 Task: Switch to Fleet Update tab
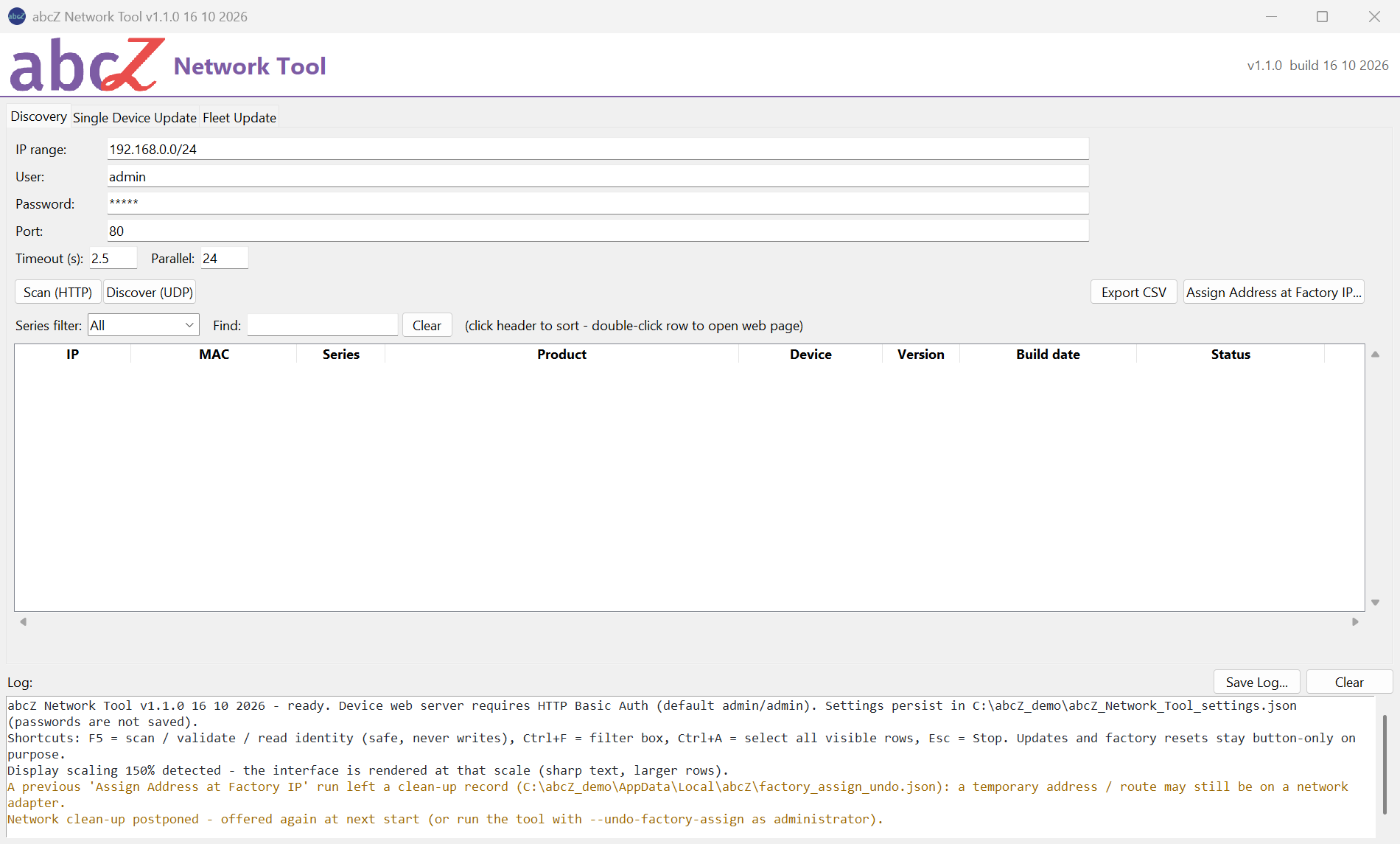click(239, 118)
